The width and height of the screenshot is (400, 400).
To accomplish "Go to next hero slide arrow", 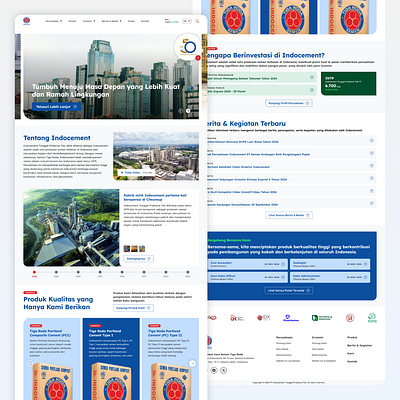I will (x=188, y=111).
